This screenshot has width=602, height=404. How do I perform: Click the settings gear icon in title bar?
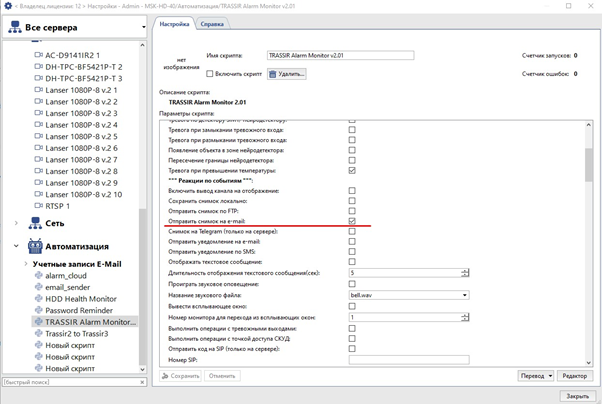pyautogui.click(x=8, y=6)
